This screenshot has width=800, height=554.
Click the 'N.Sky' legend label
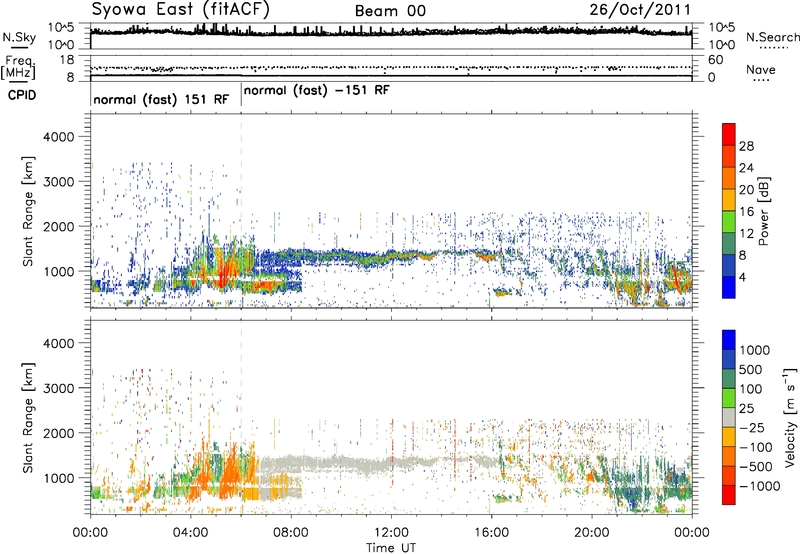(x=19, y=37)
